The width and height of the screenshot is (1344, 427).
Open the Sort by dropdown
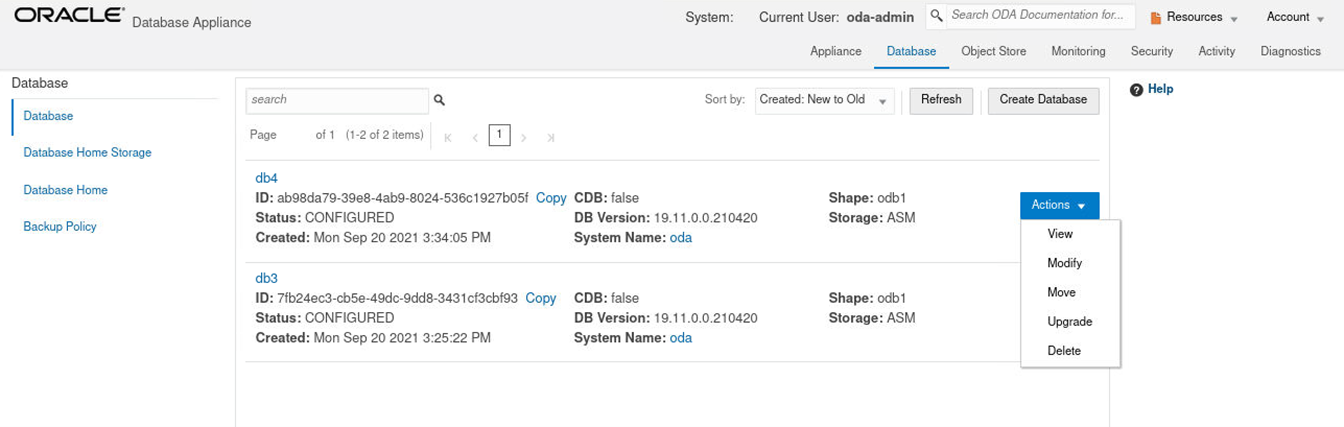click(x=824, y=100)
